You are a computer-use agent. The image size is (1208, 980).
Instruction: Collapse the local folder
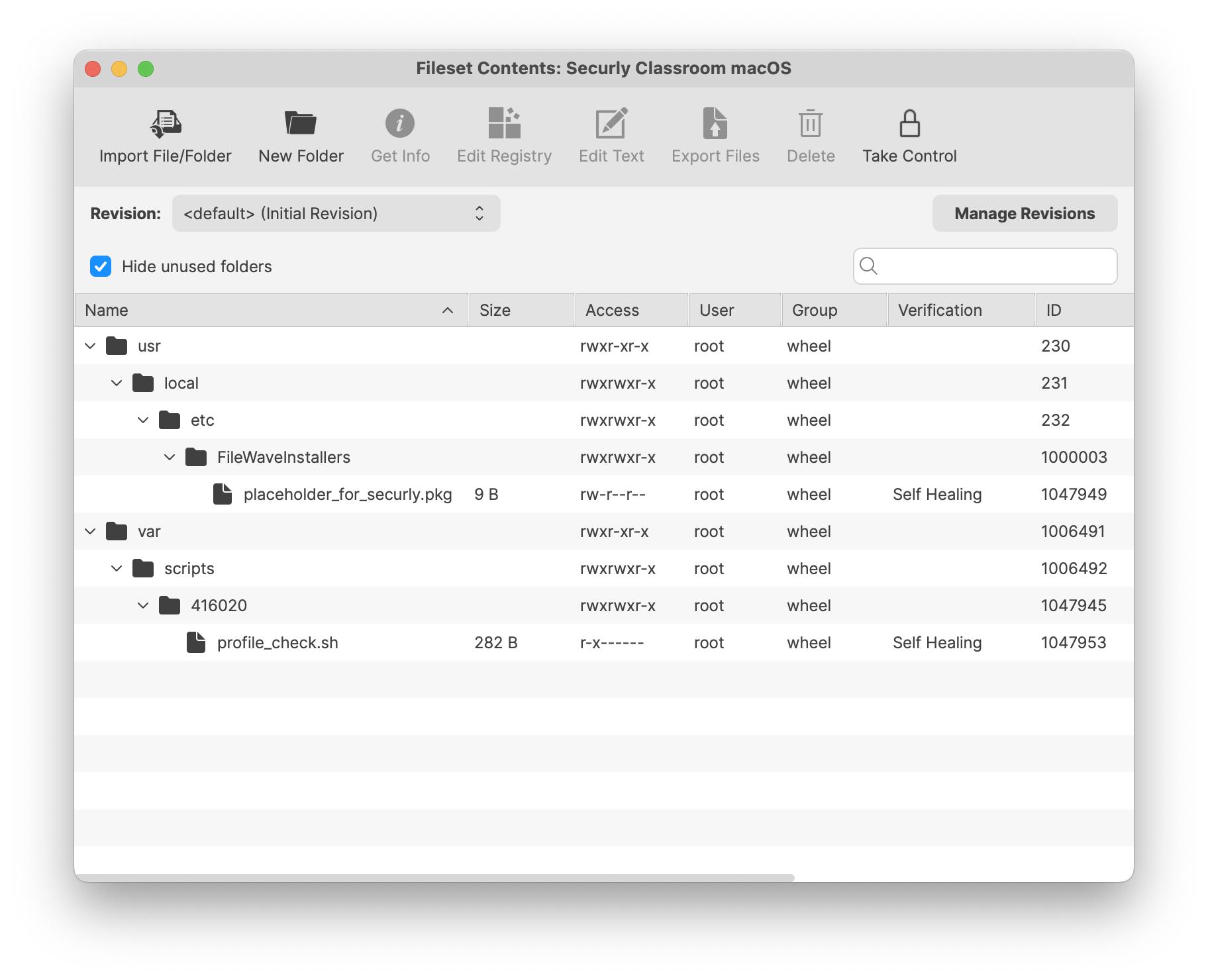point(117,383)
